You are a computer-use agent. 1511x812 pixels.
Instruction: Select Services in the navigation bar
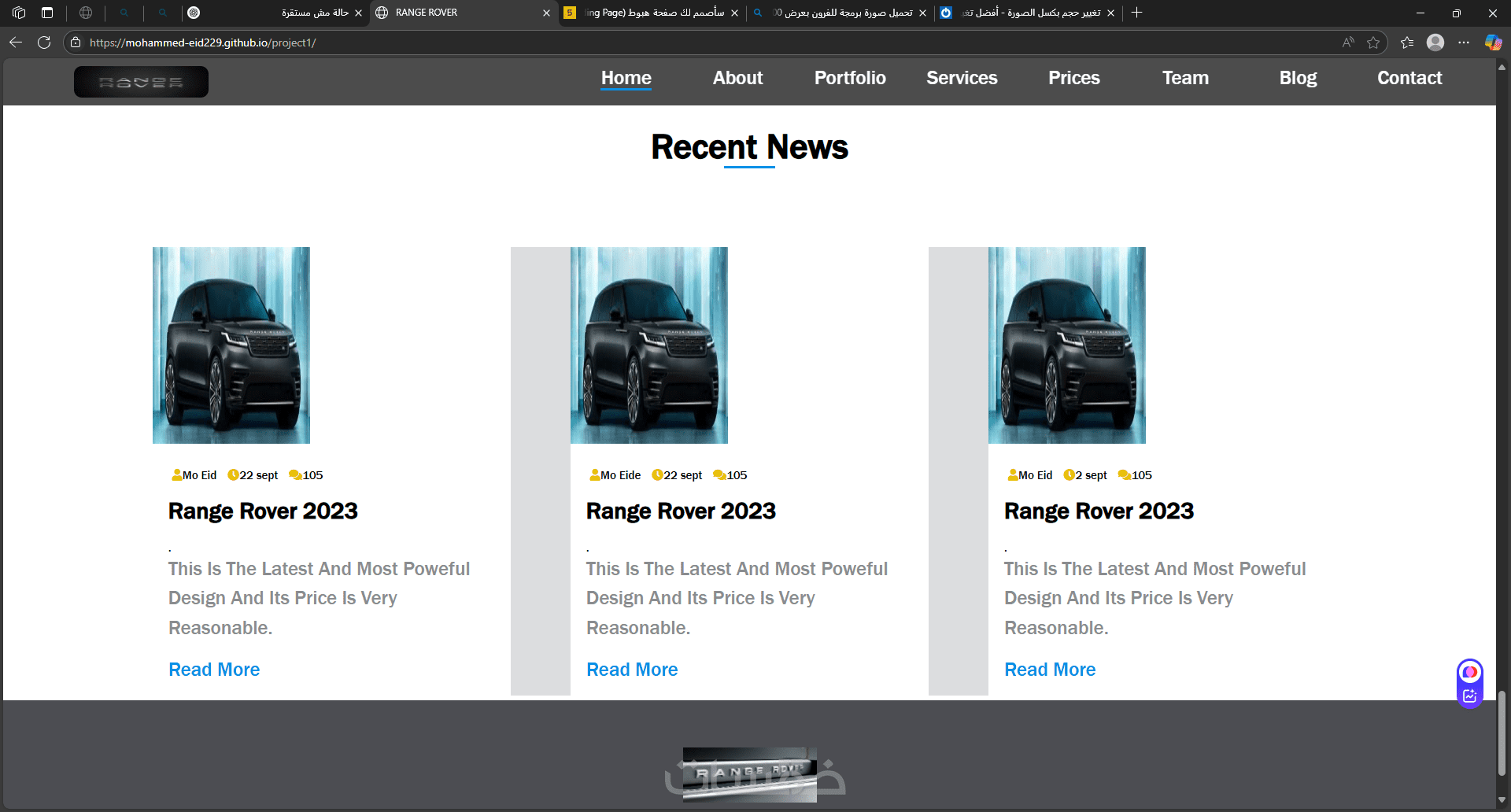pos(962,78)
